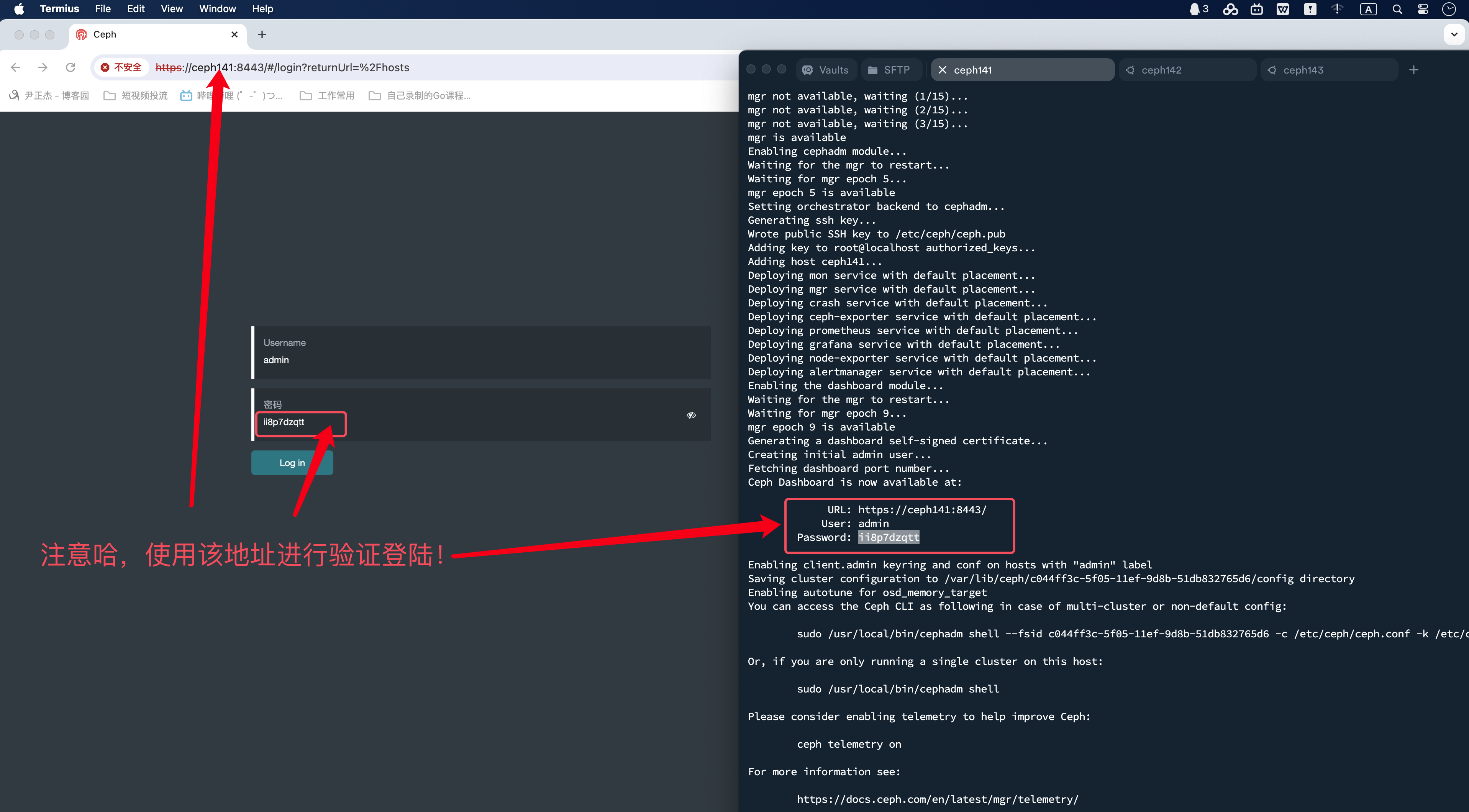
Task: Click the back navigation arrow
Action: pos(15,67)
